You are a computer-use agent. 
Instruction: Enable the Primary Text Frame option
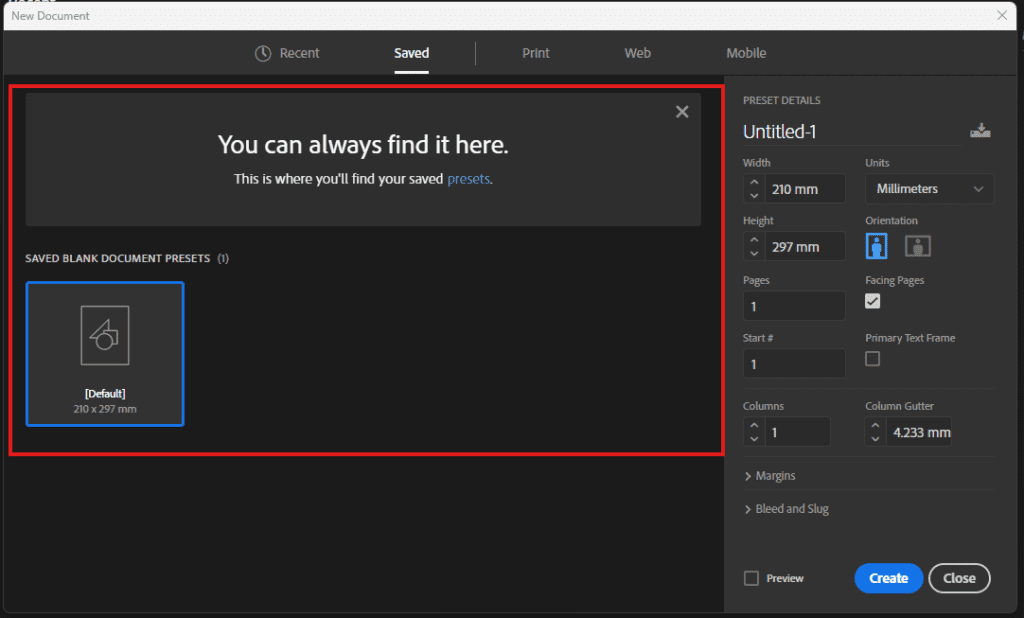pyautogui.click(x=872, y=358)
